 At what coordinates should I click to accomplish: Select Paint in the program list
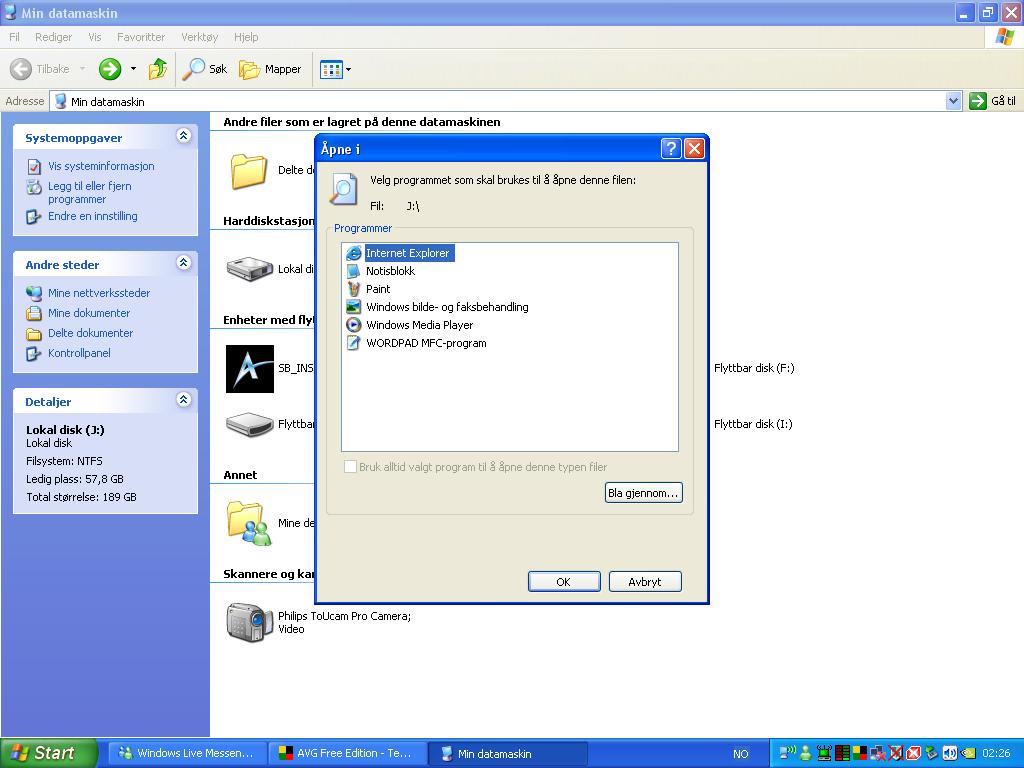point(369,289)
